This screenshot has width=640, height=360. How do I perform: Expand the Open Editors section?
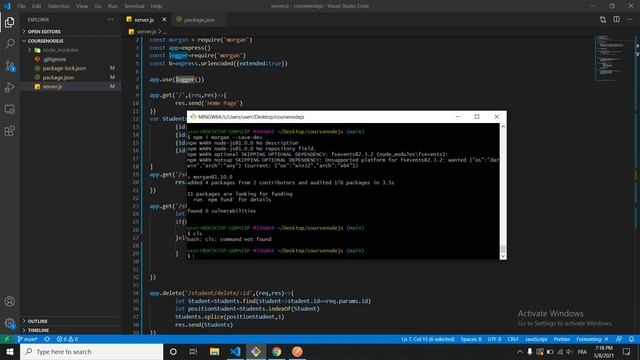pos(44,31)
